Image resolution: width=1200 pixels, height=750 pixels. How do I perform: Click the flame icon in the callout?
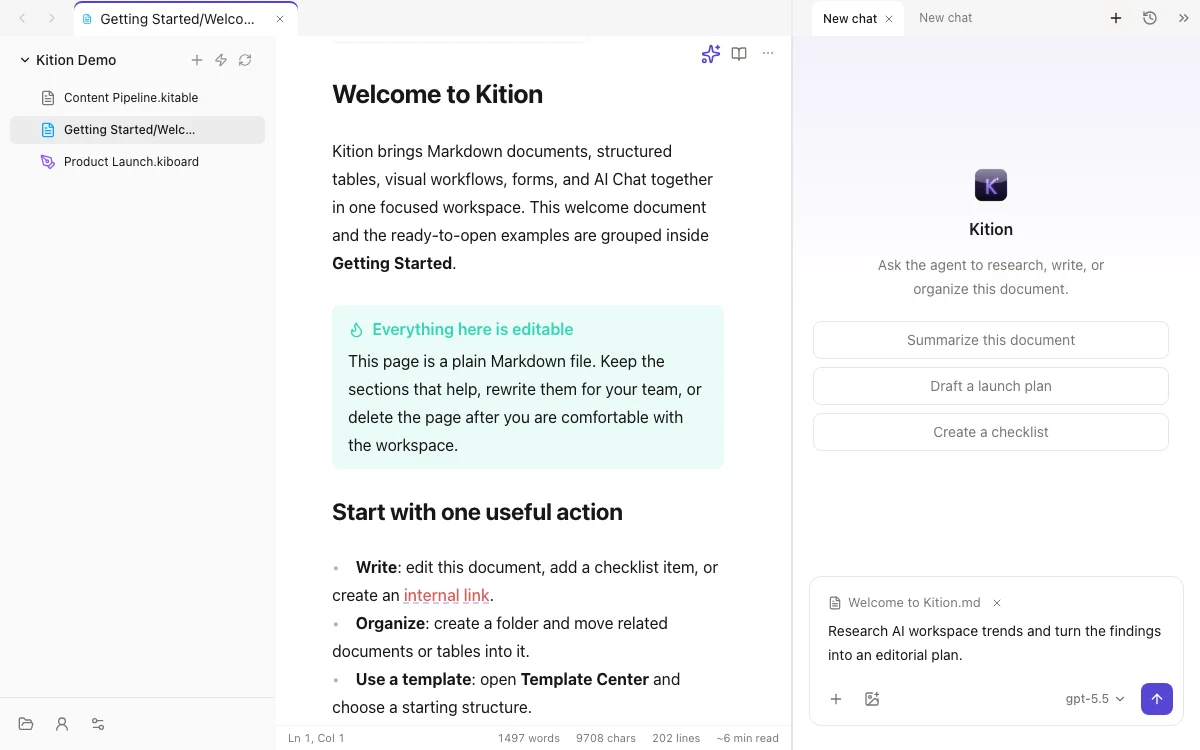pos(356,330)
